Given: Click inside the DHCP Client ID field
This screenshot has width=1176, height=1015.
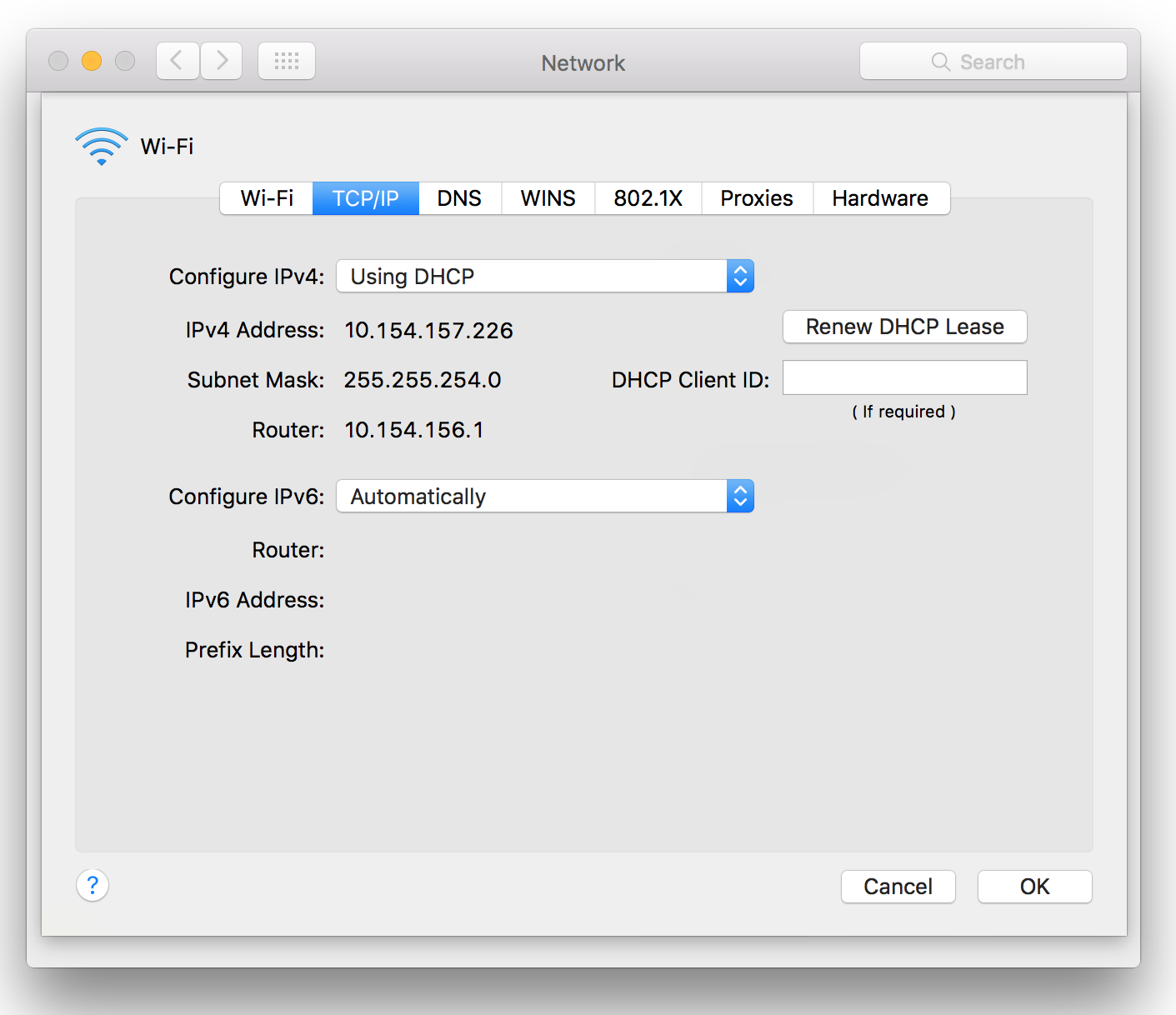Looking at the screenshot, I should (x=904, y=377).
